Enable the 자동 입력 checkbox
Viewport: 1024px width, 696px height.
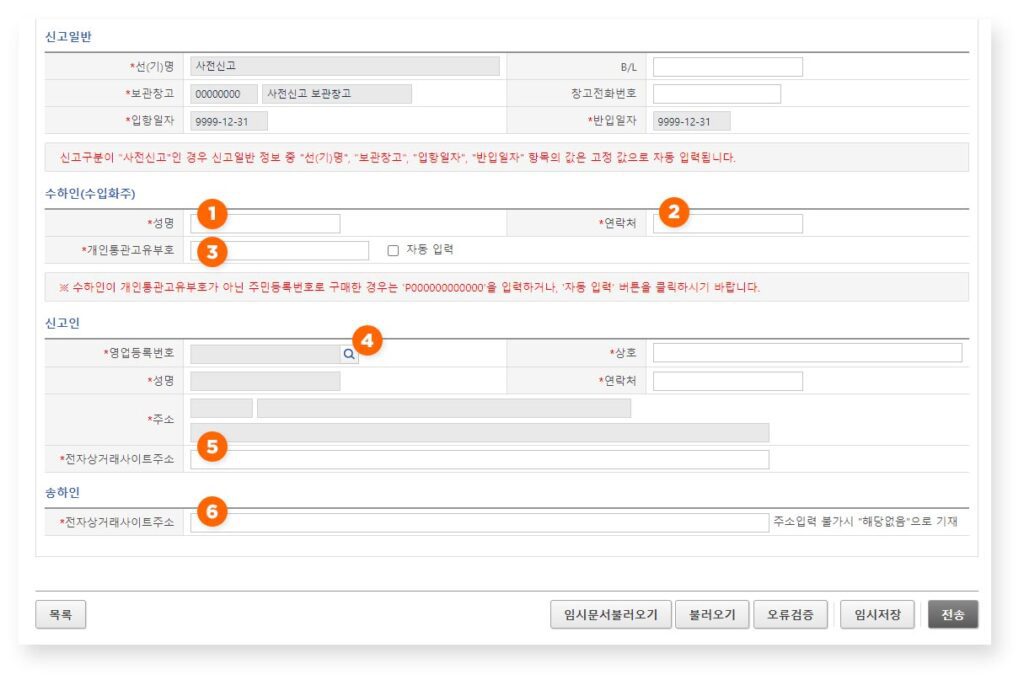click(393, 251)
